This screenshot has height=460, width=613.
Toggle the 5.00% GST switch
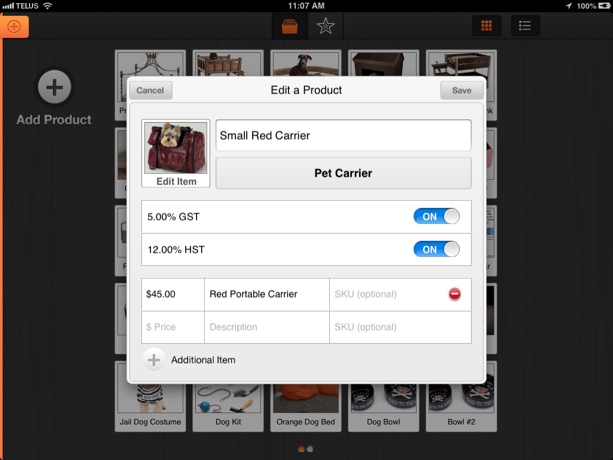point(436,217)
